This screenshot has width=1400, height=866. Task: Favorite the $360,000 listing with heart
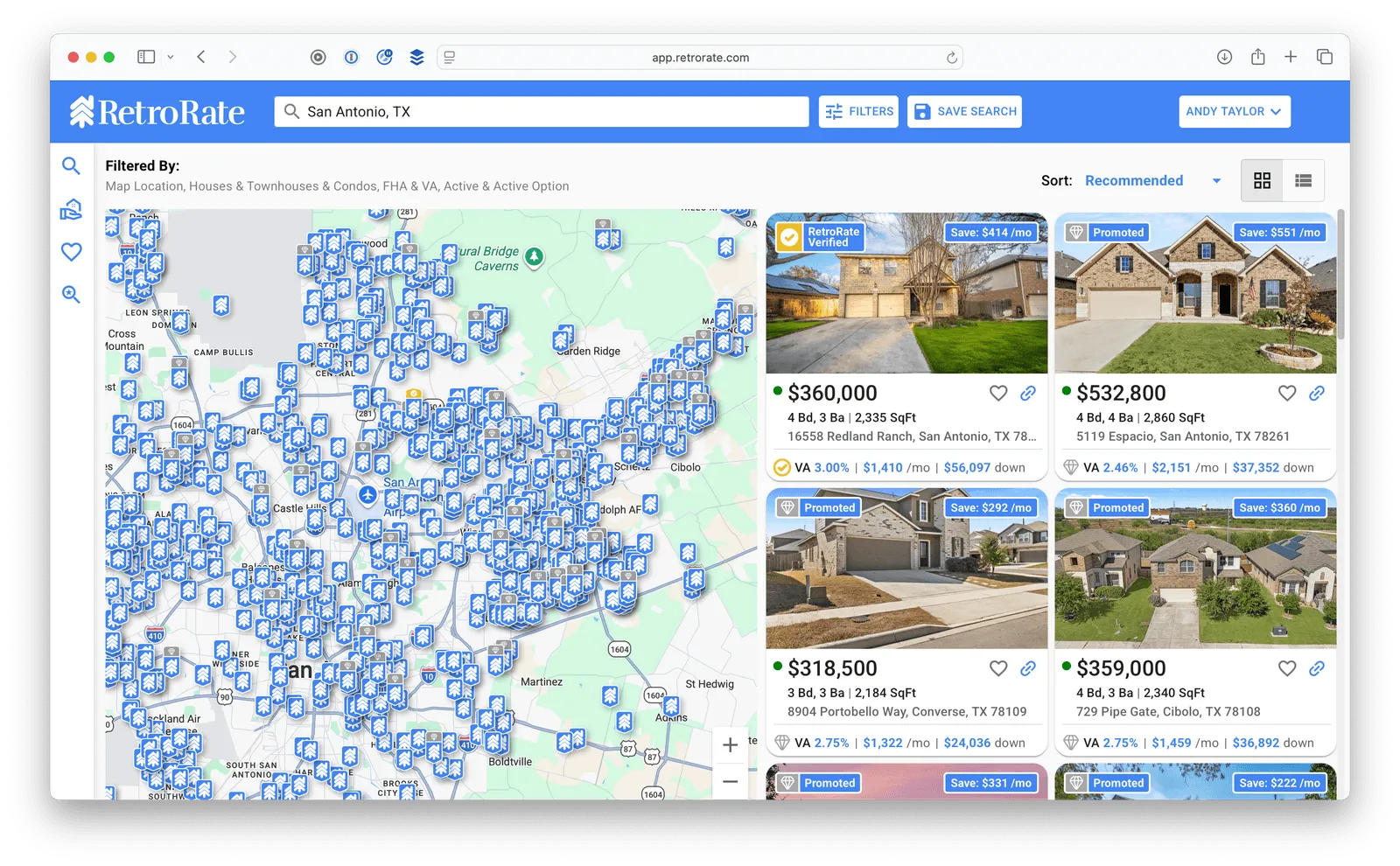coord(998,394)
